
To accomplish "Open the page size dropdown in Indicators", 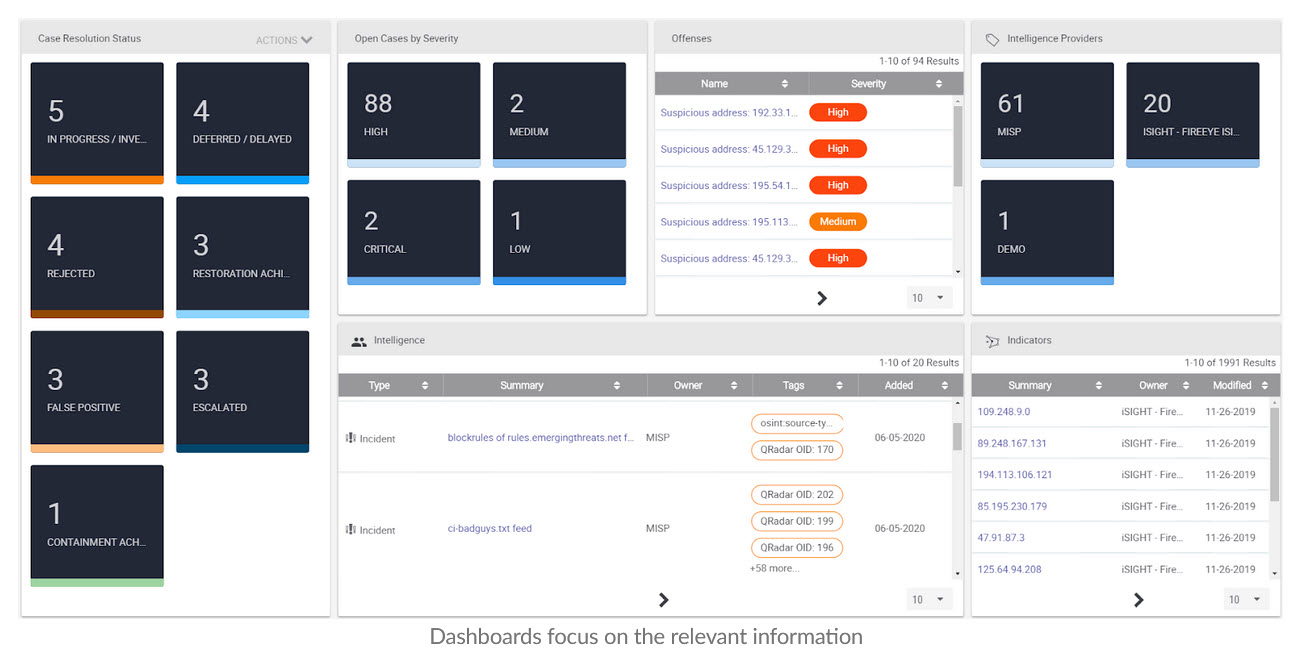I will (x=1246, y=600).
